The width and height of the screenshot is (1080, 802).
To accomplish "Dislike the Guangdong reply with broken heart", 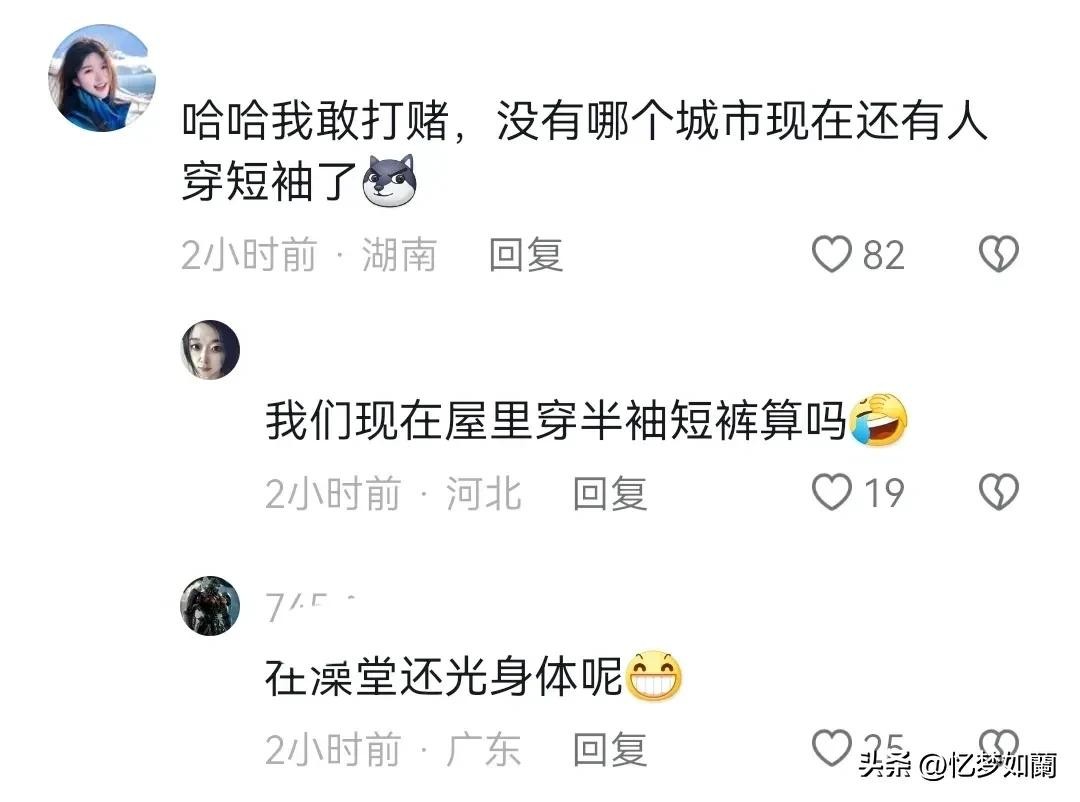I will click(999, 743).
